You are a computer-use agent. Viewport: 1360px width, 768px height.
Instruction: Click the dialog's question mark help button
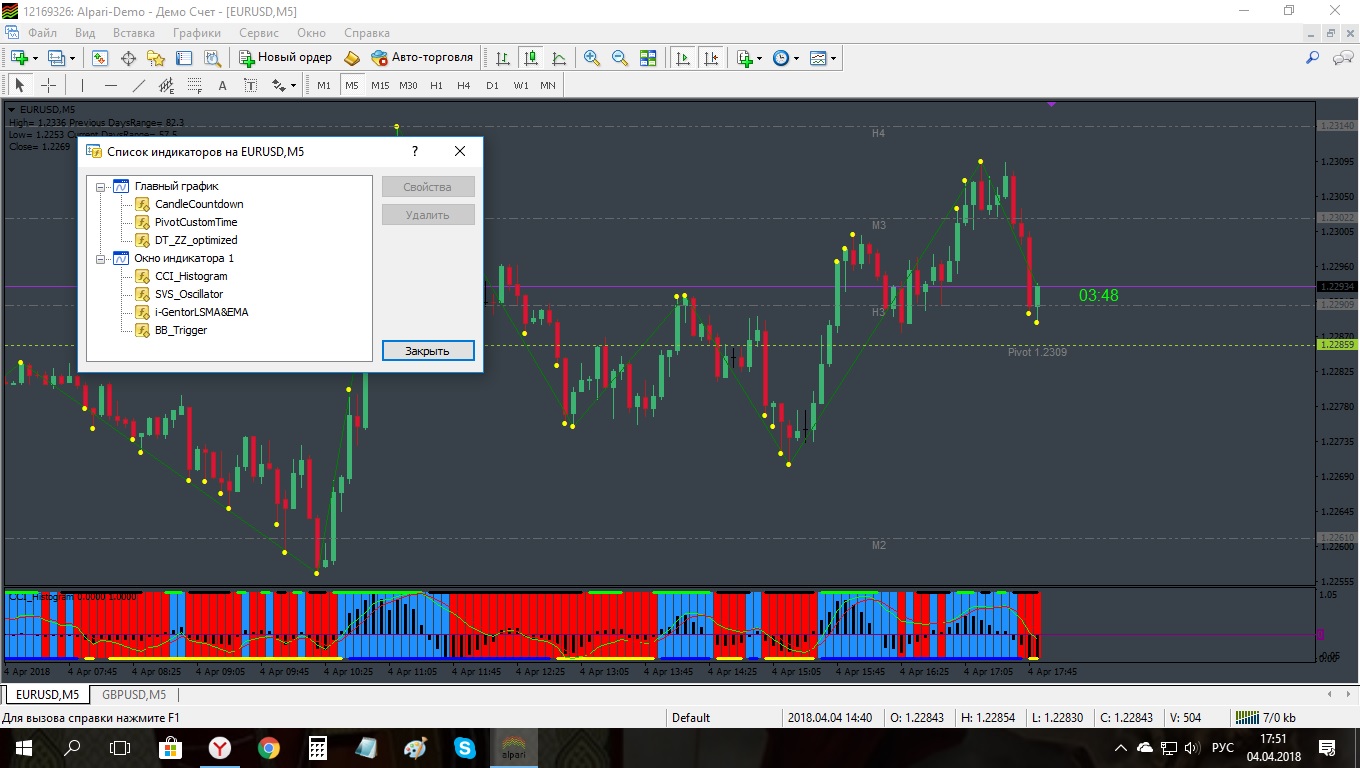click(415, 152)
